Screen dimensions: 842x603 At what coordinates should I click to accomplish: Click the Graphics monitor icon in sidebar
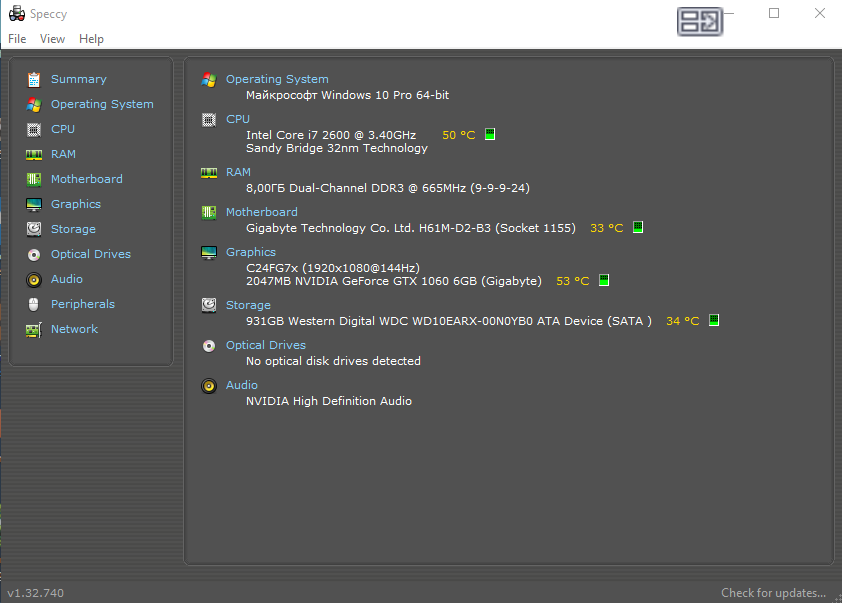pyautogui.click(x=34, y=205)
